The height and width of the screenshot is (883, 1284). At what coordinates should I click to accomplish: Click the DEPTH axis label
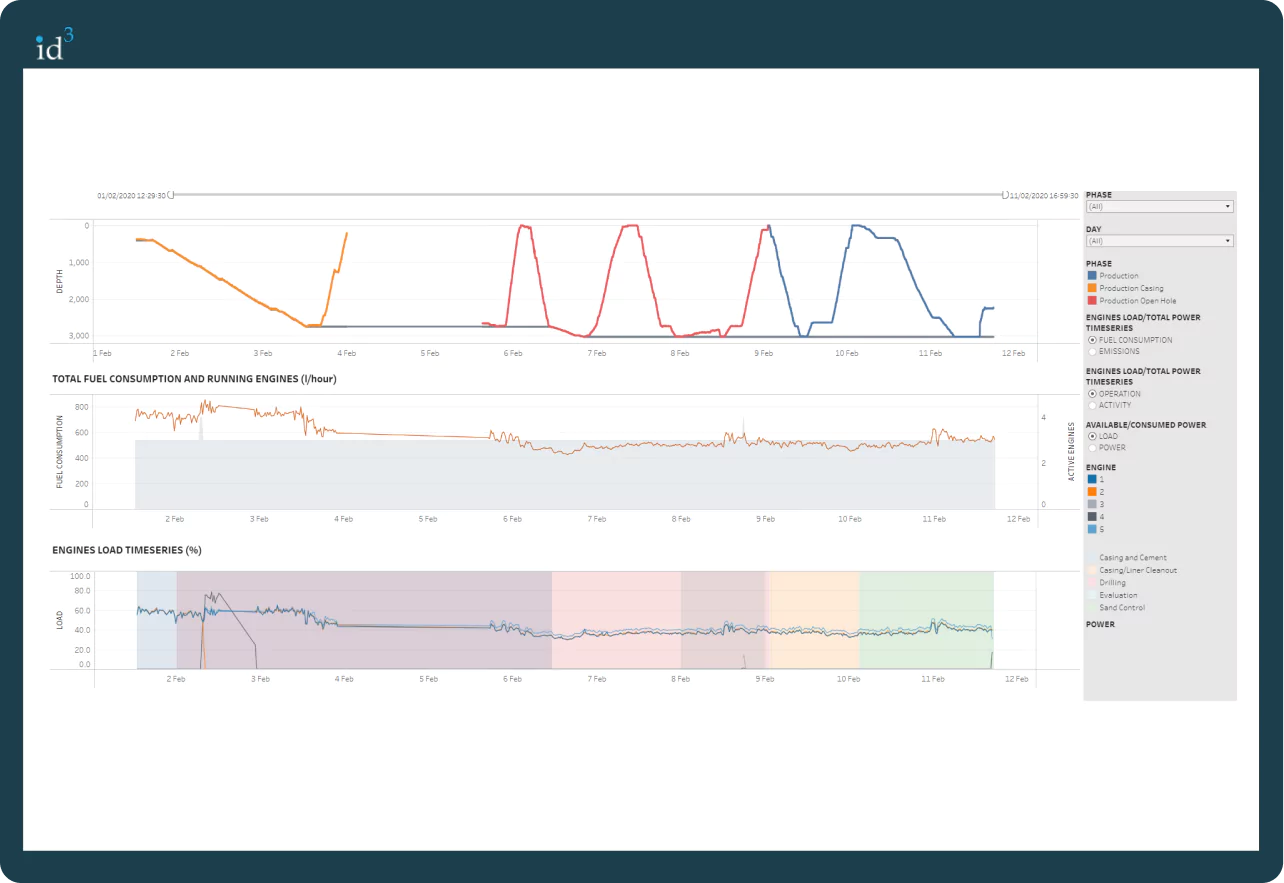(59, 281)
